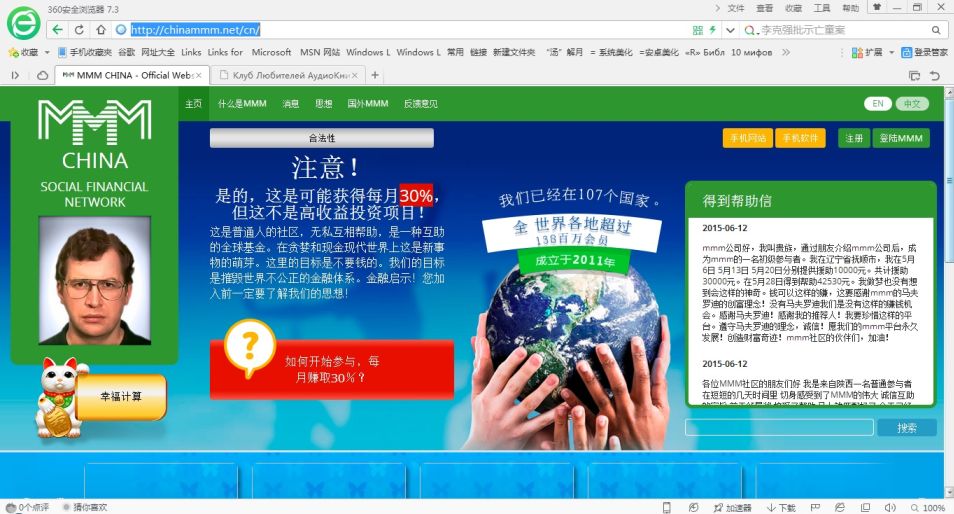Select the 主页 site navigation item

(x=193, y=103)
